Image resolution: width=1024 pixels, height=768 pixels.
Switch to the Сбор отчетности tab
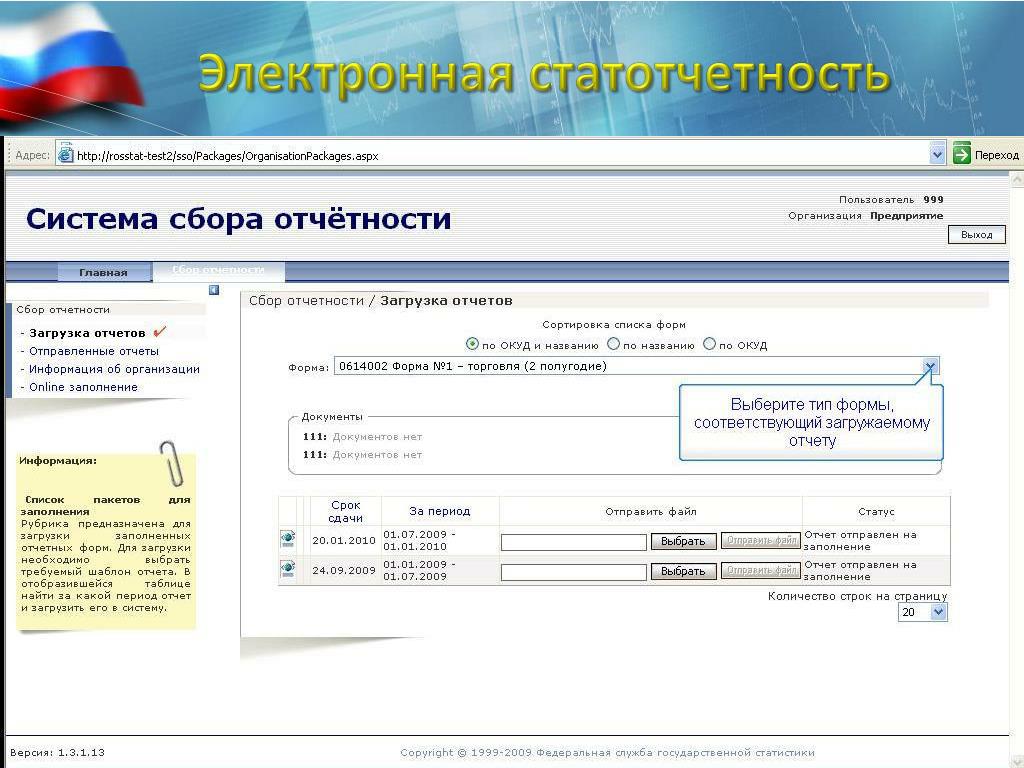click(218, 270)
